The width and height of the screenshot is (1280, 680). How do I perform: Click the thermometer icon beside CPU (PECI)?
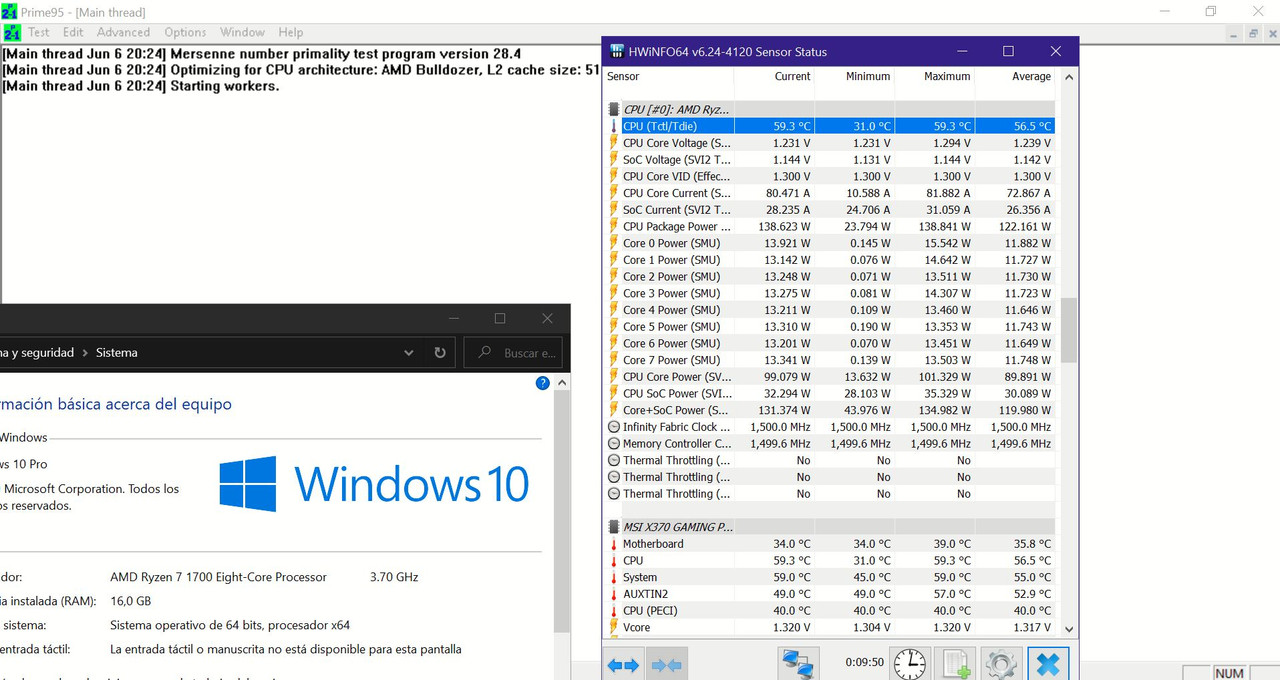click(614, 610)
